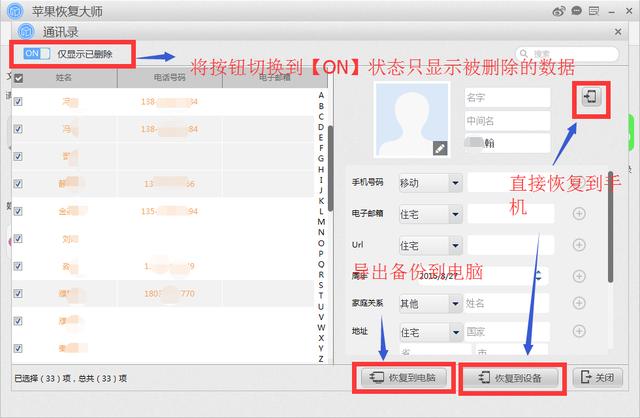The width and height of the screenshot is (640, 418).
Task: Toggle checkbox for first contact row
Action: [x=18, y=101]
